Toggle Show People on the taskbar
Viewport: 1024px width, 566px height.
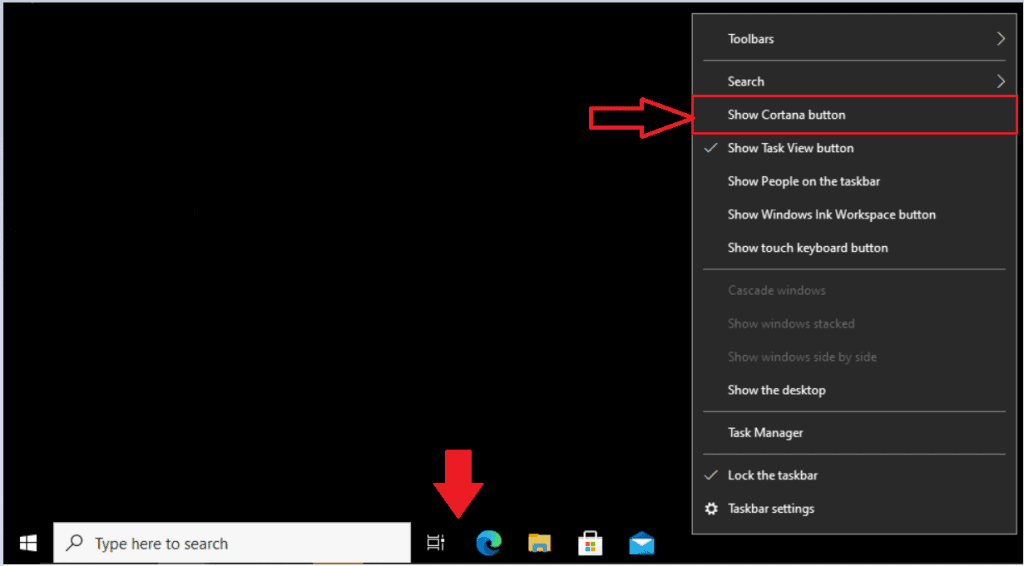point(803,182)
